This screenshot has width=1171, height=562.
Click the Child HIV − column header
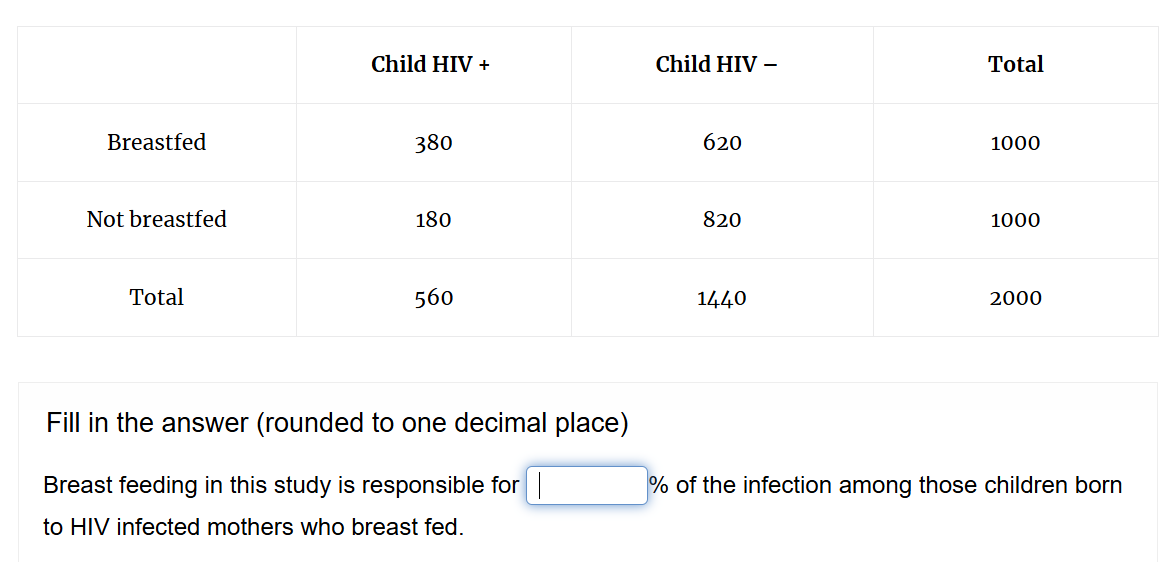[716, 65]
